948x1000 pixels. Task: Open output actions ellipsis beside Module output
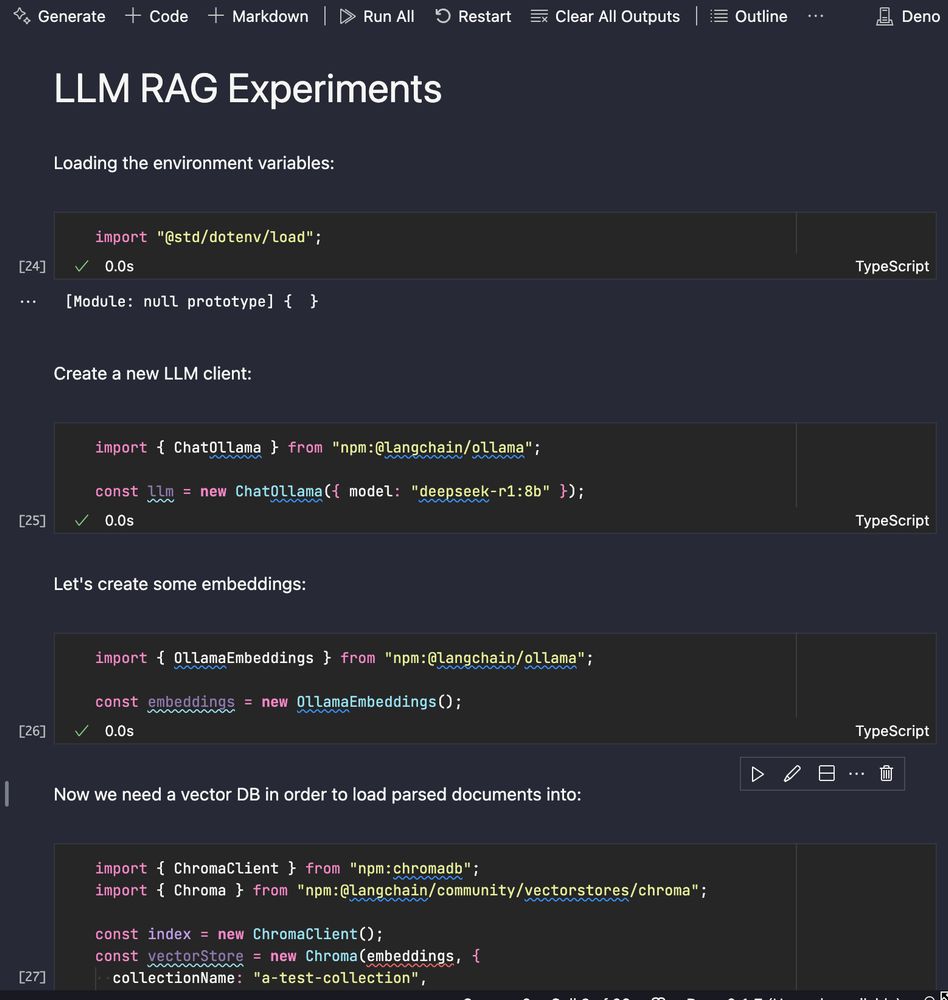click(x=28, y=302)
